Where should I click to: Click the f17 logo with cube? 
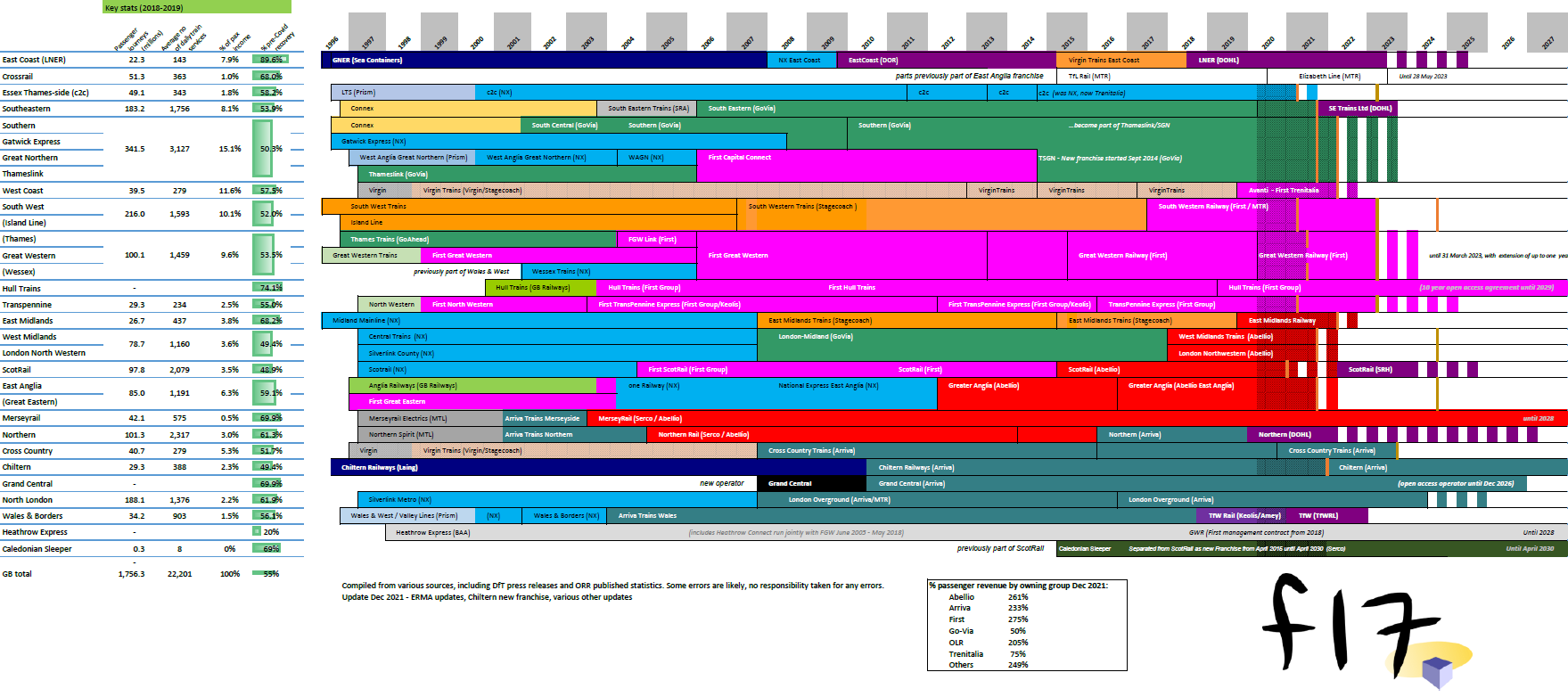(x=1368, y=631)
